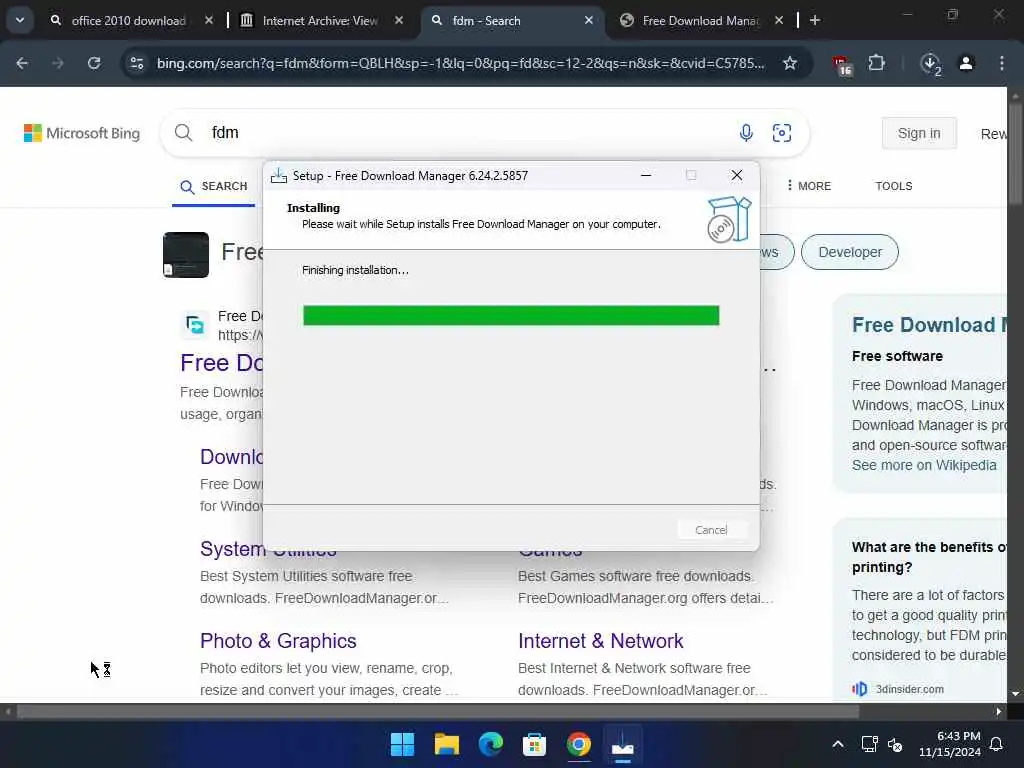Open File Explorer from taskbar
Screen dimensions: 1024x768
tap(447, 744)
